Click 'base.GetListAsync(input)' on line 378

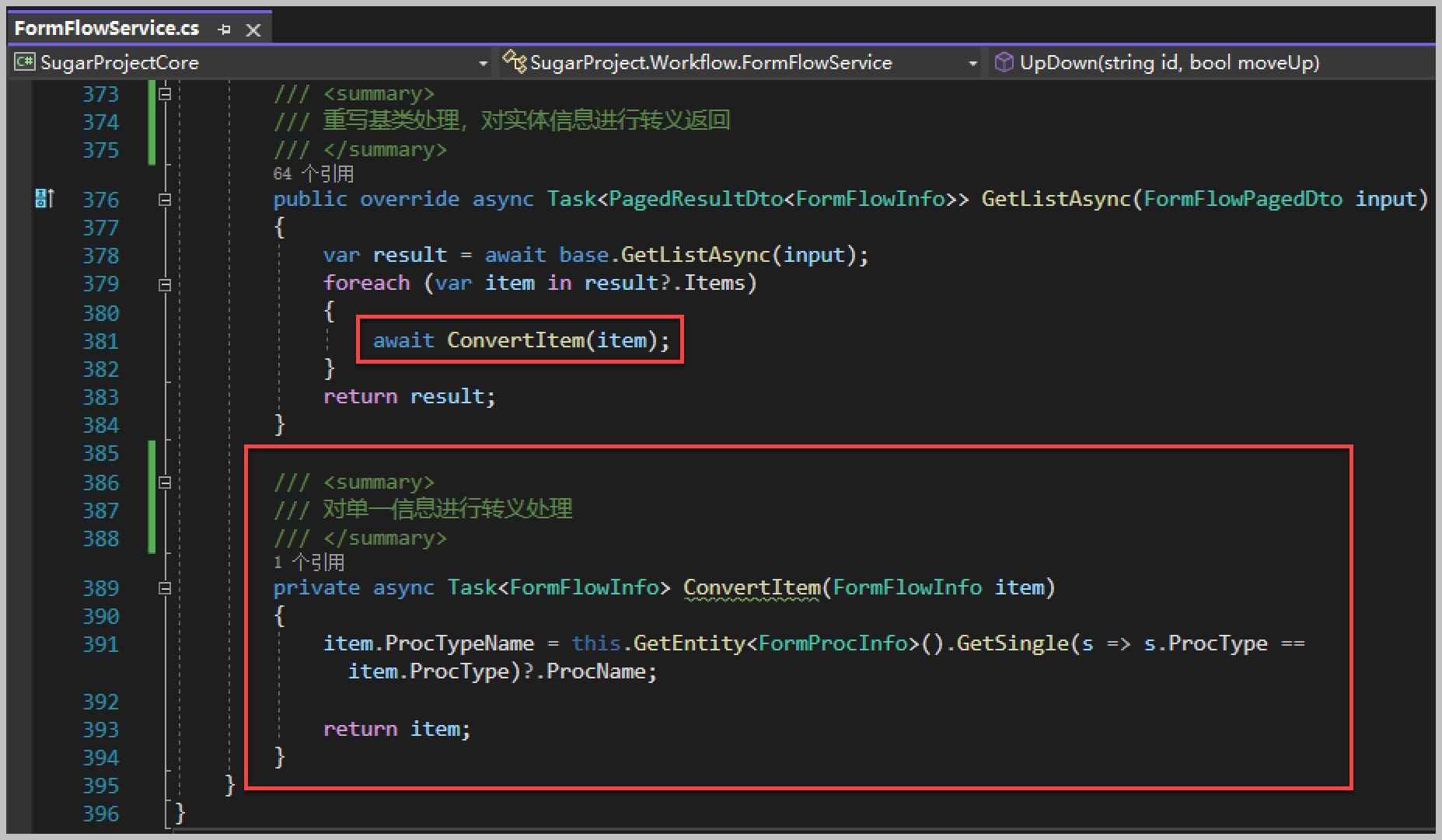707,255
